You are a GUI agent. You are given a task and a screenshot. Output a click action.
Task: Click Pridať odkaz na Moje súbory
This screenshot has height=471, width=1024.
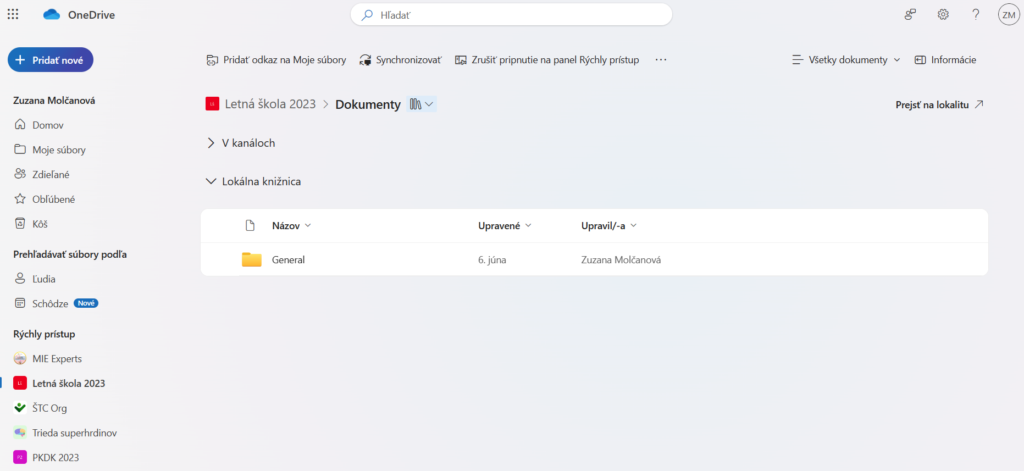tap(276, 59)
